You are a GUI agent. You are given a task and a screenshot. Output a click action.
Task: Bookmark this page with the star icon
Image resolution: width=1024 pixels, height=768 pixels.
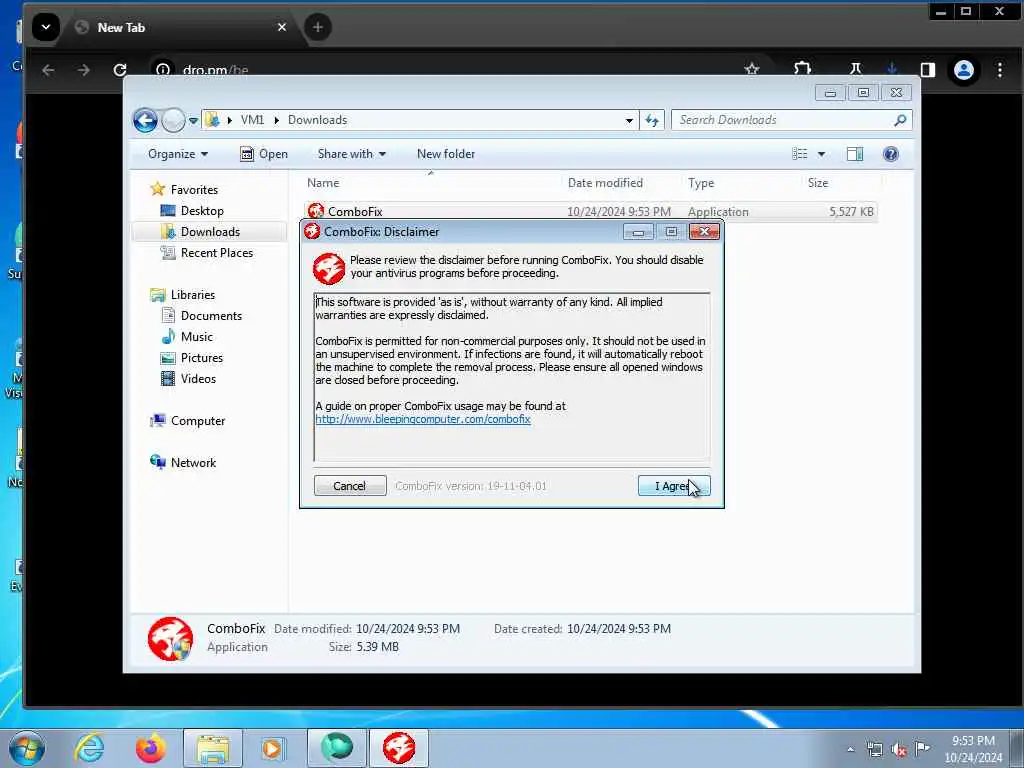pos(752,69)
